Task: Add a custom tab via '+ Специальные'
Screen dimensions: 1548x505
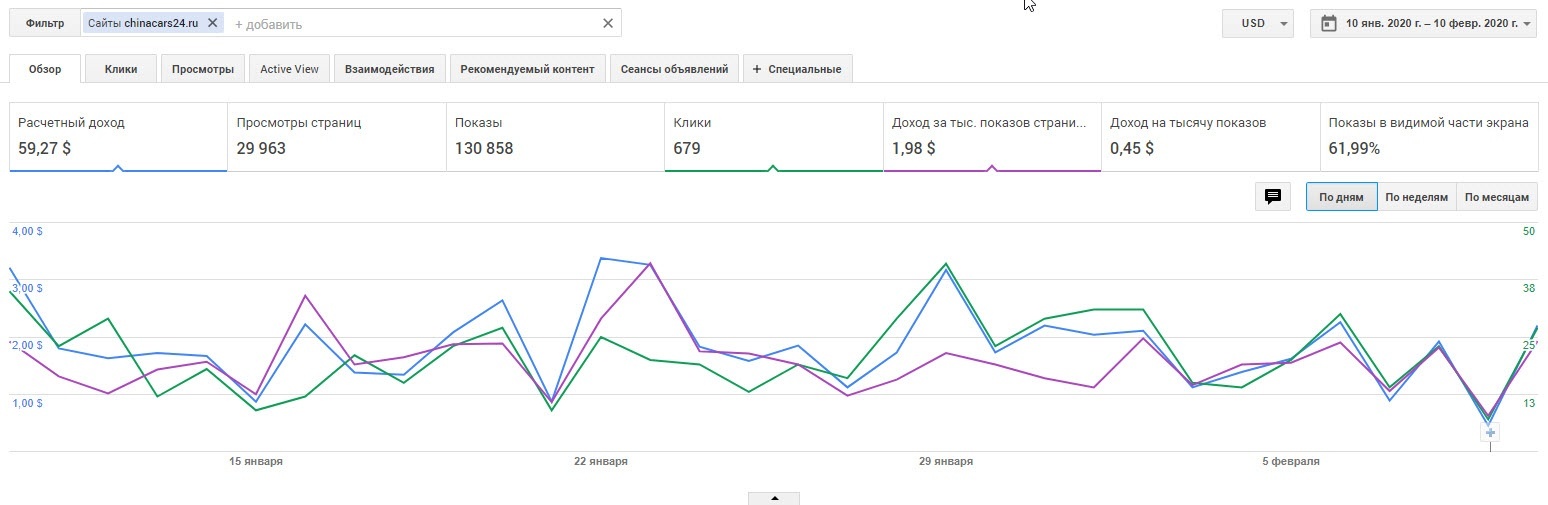Action: 797,69
